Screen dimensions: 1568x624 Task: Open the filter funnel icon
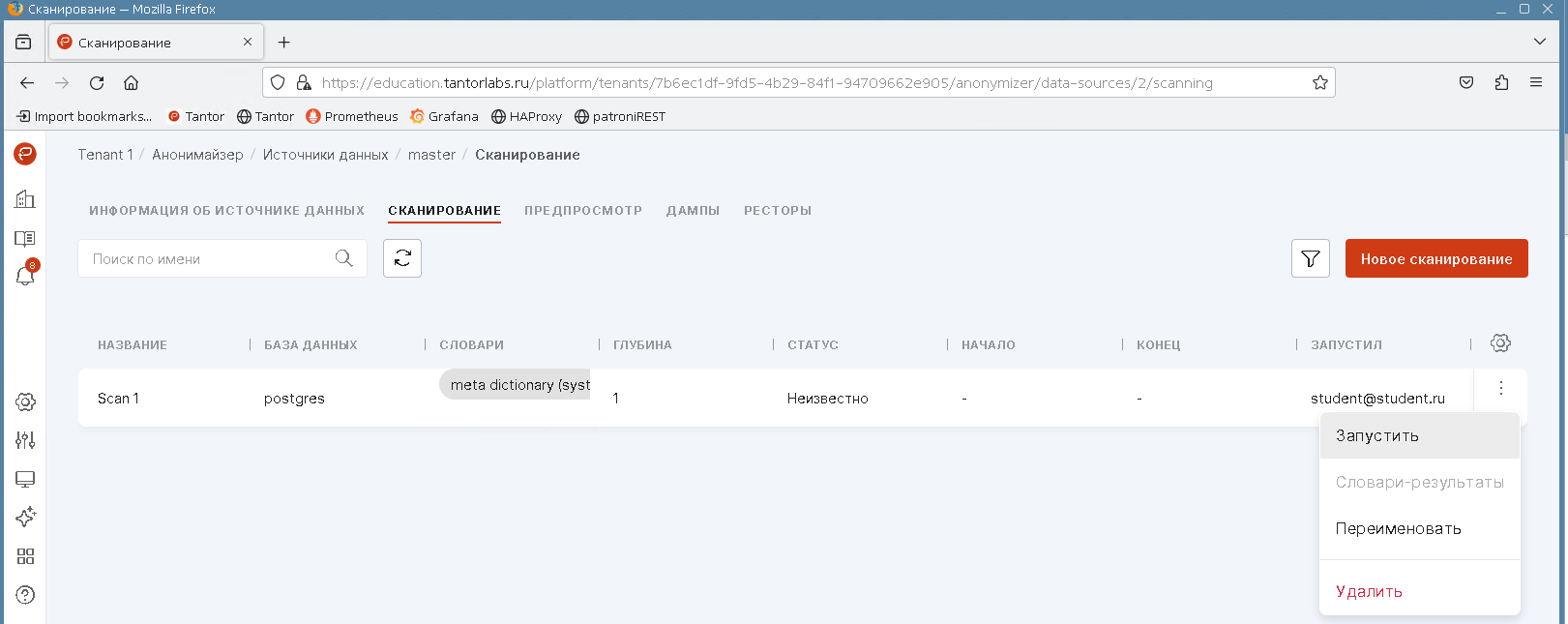pos(1310,258)
